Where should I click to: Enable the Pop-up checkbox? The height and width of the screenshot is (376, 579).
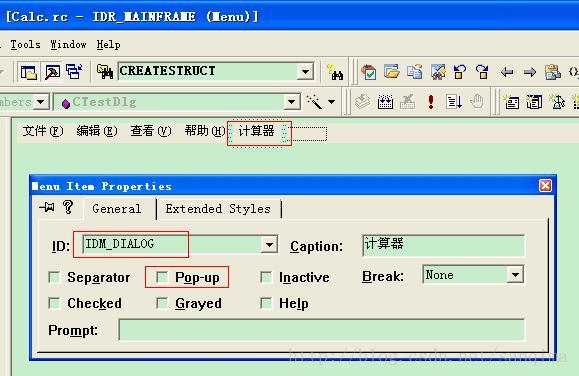pos(162,277)
